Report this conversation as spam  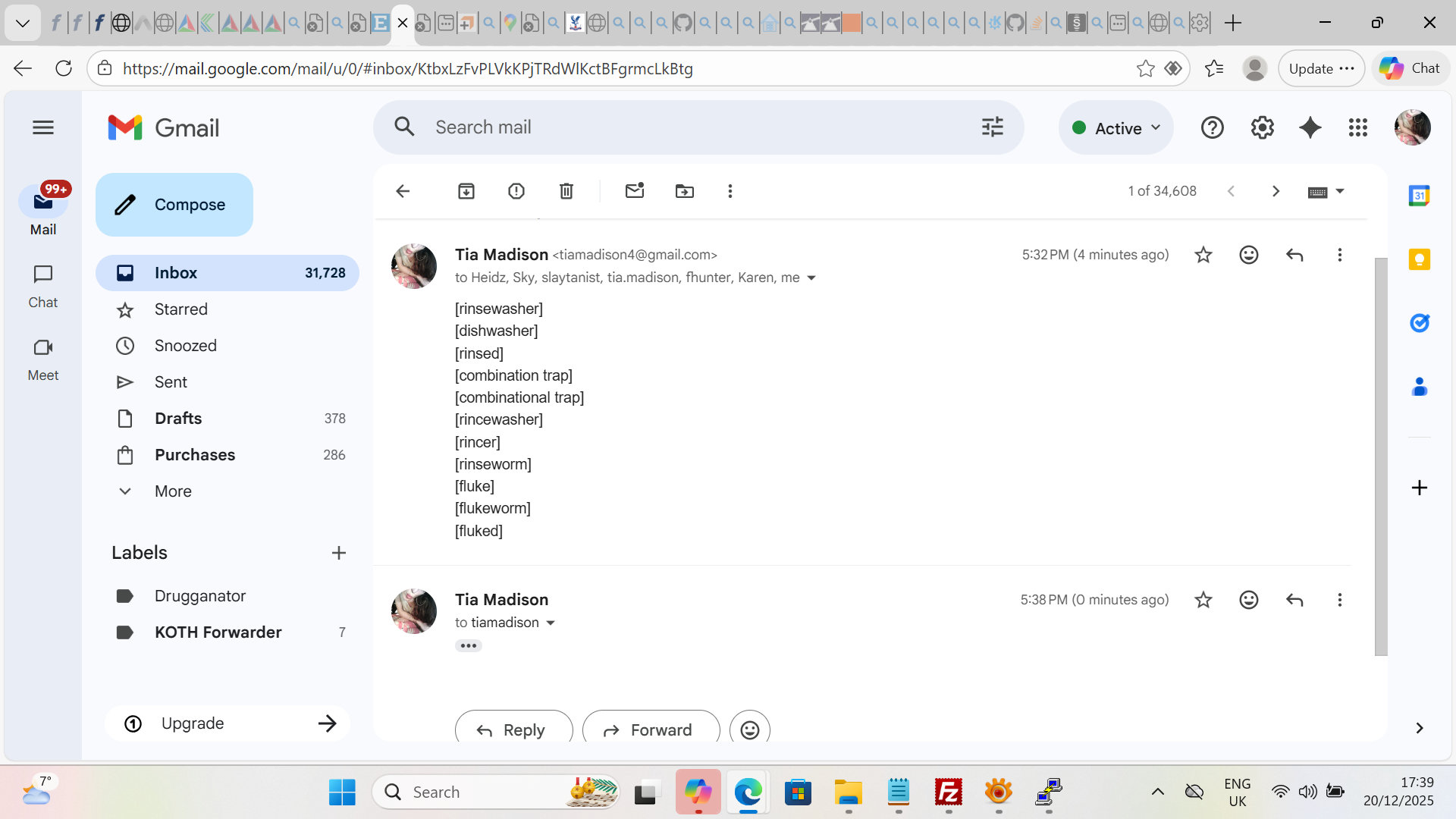coord(516,191)
